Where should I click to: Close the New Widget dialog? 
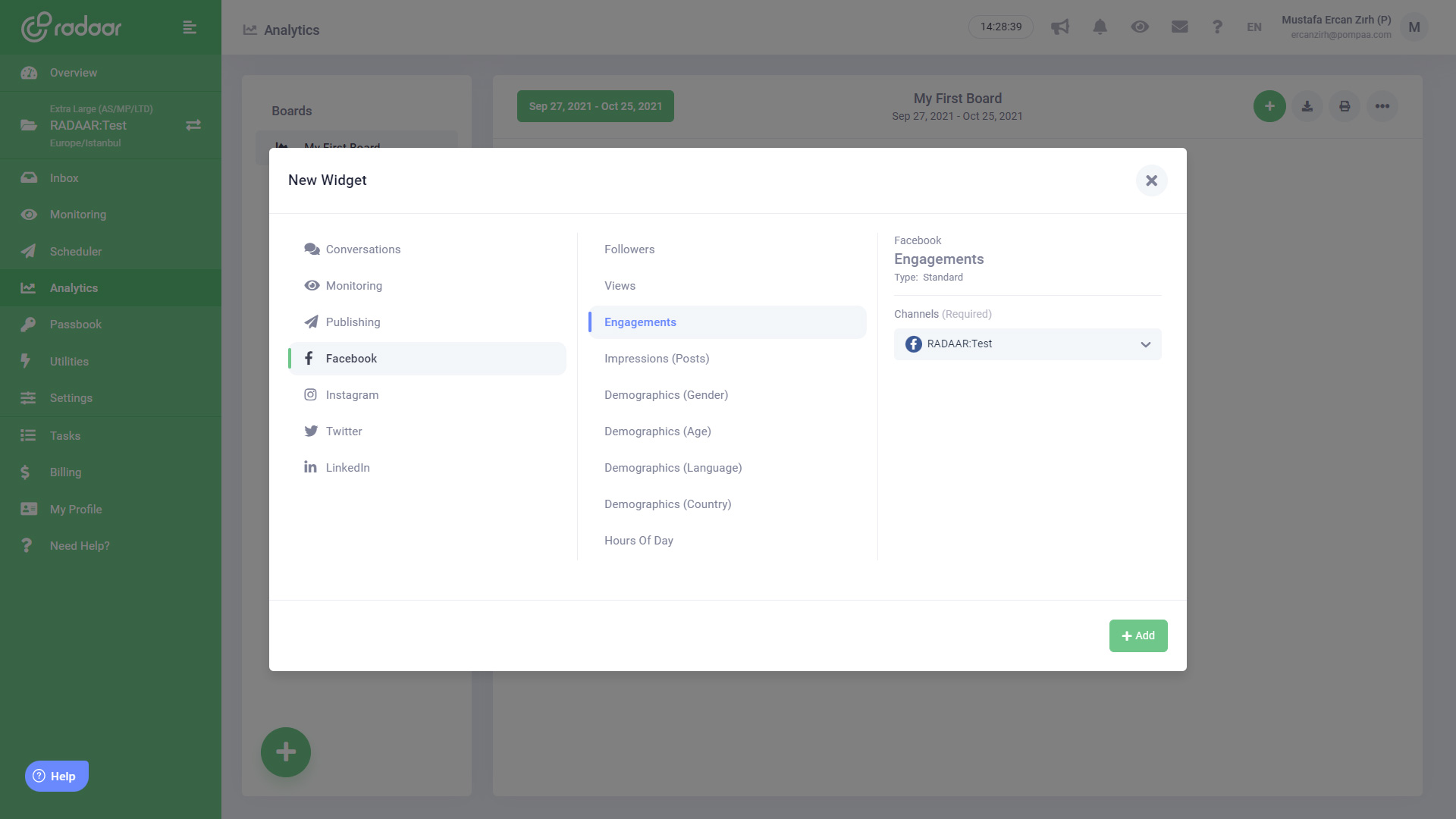pyautogui.click(x=1151, y=180)
